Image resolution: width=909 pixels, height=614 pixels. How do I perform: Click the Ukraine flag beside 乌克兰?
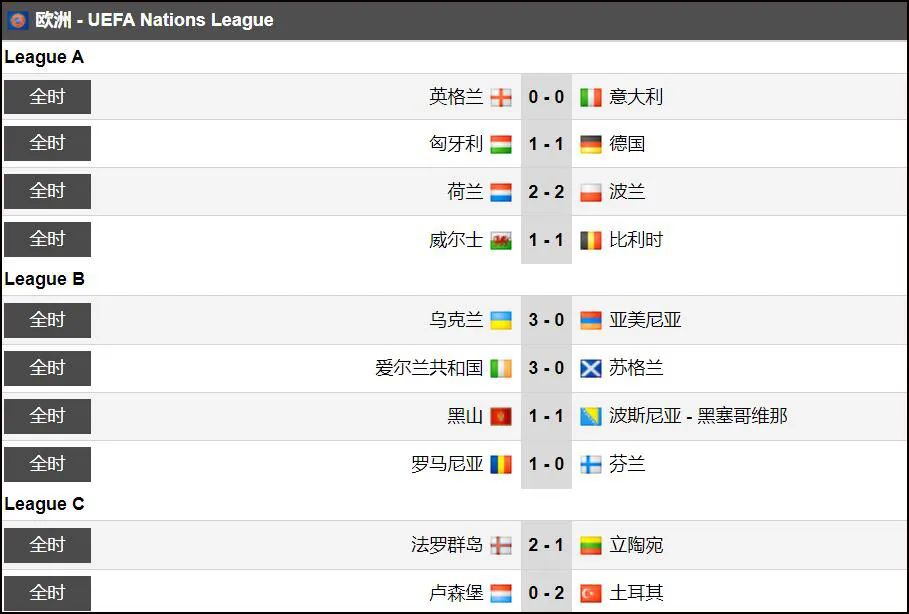[500, 321]
